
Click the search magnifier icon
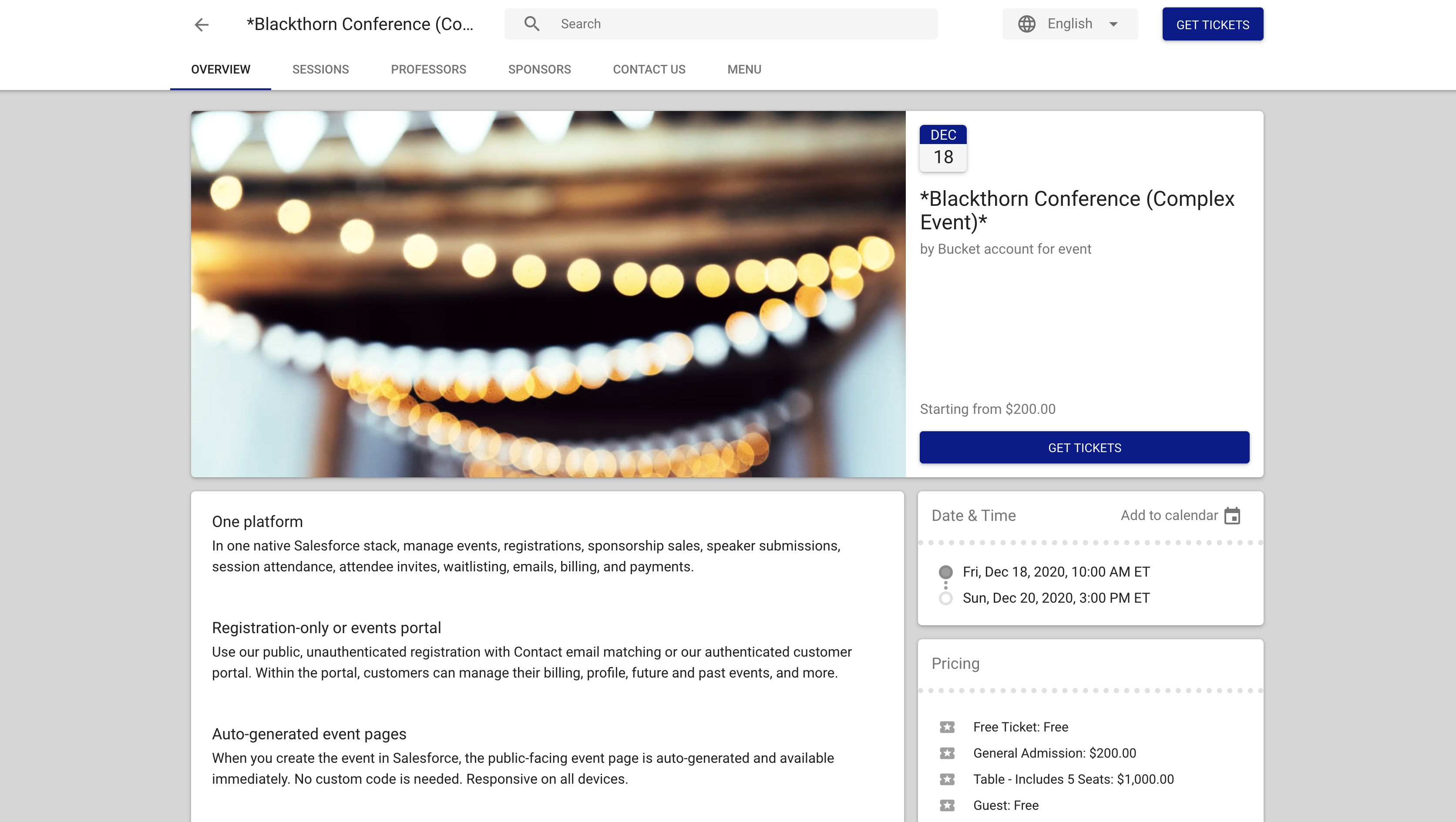tap(531, 24)
